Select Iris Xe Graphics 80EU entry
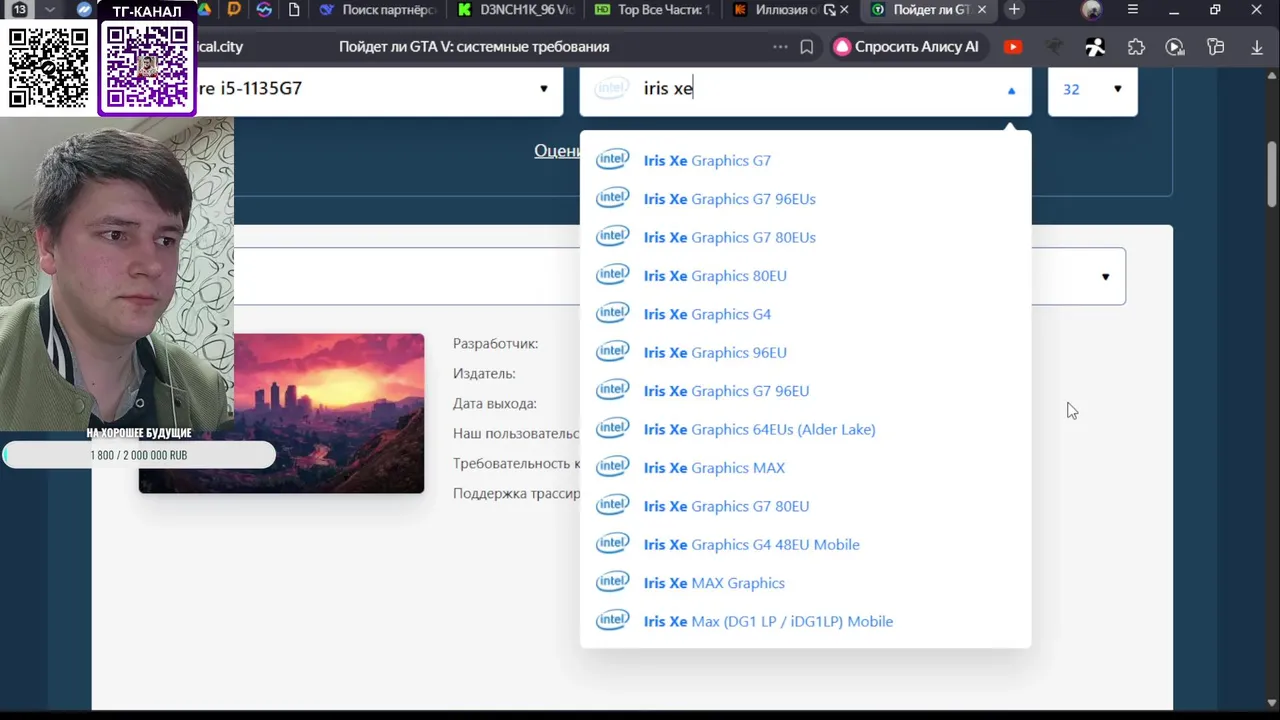Screen dimensions: 1280x720 (x=805, y=276)
